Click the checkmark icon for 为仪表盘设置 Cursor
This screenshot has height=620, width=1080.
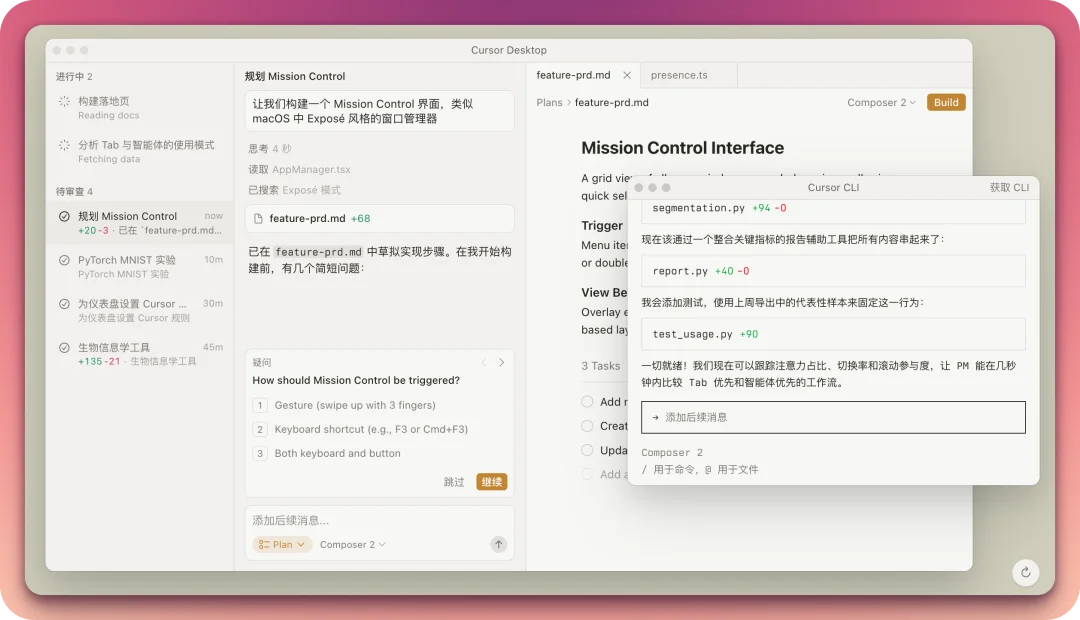pyautogui.click(x=64, y=304)
